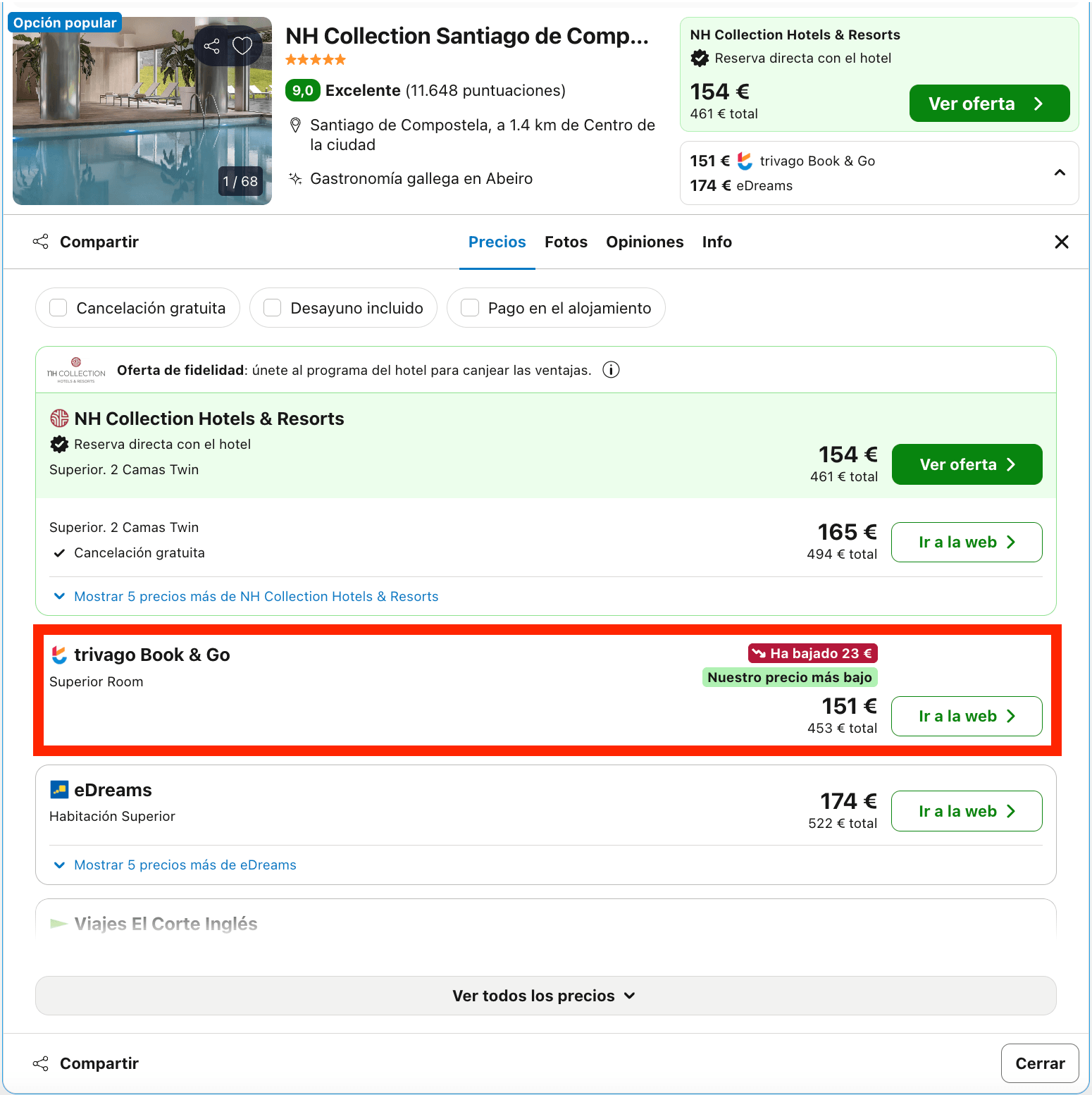The height and width of the screenshot is (1095, 1092).
Task: Click the 522 € total price text
Action: click(843, 824)
